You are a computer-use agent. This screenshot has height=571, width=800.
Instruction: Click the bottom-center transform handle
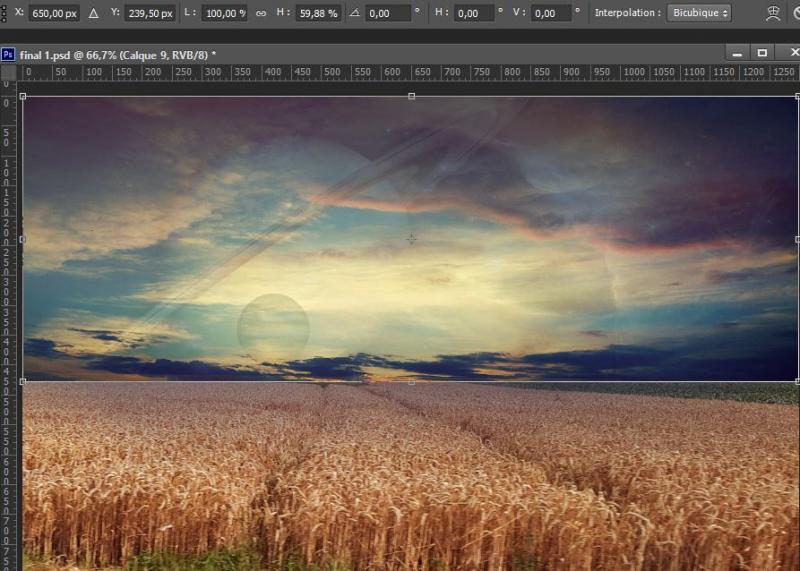tap(411, 381)
